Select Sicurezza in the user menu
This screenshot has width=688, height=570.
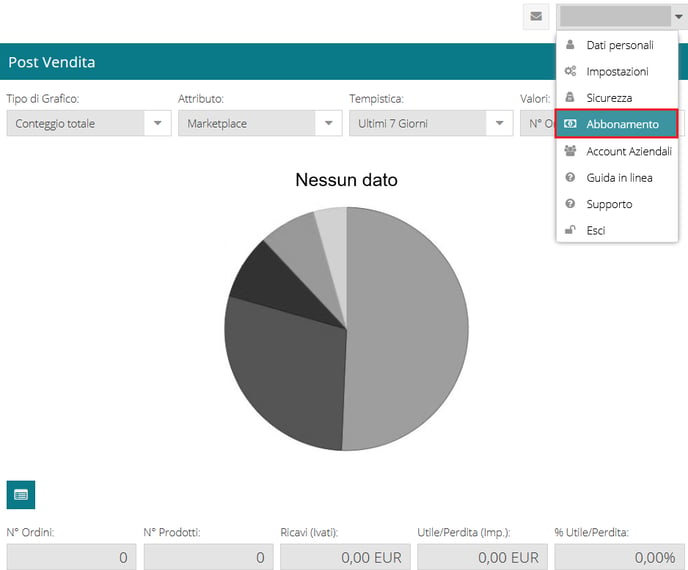[617, 97]
